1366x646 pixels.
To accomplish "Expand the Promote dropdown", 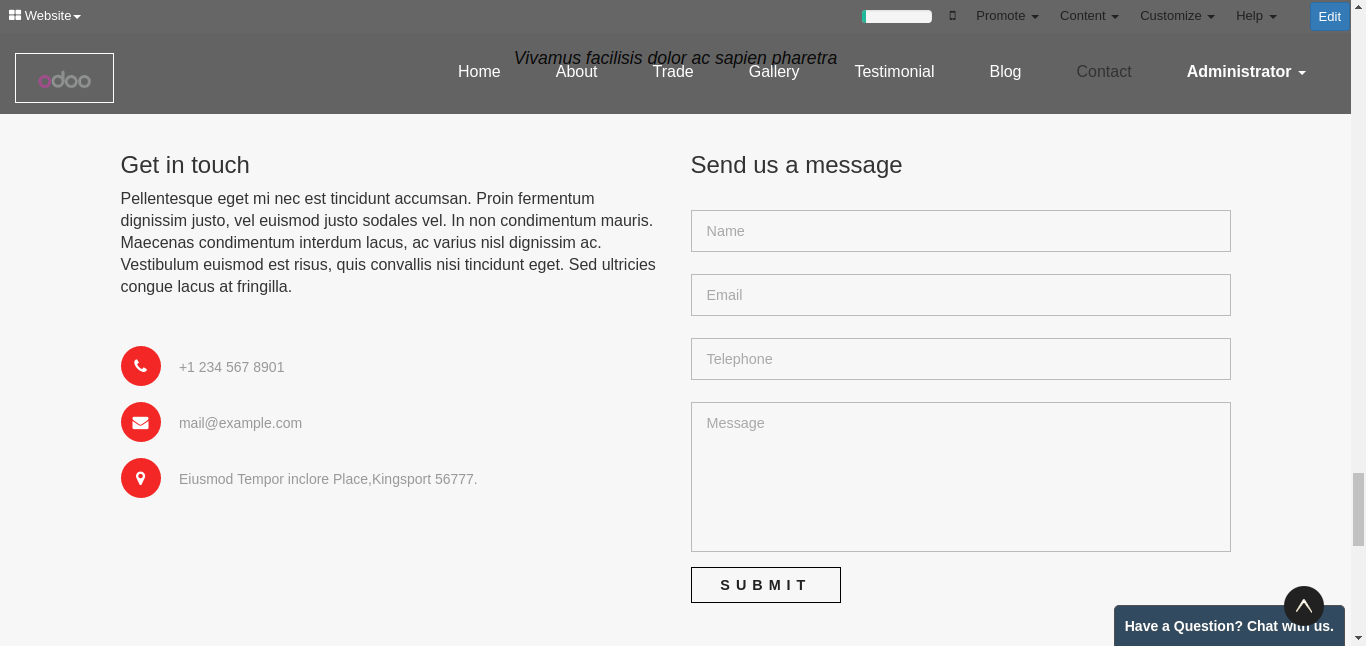I will click(1007, 16).
